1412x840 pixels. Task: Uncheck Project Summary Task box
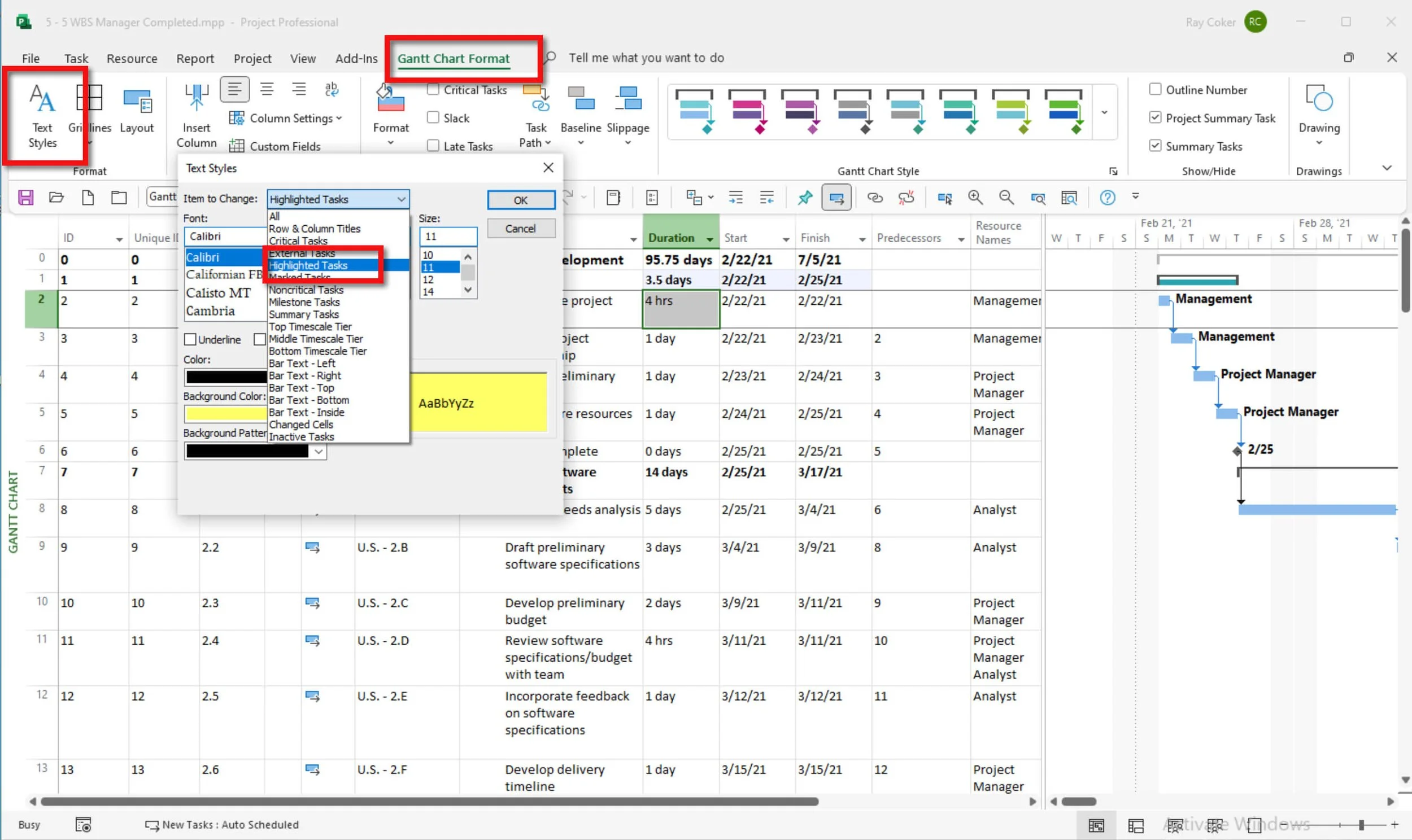(x=1155, y=118)
